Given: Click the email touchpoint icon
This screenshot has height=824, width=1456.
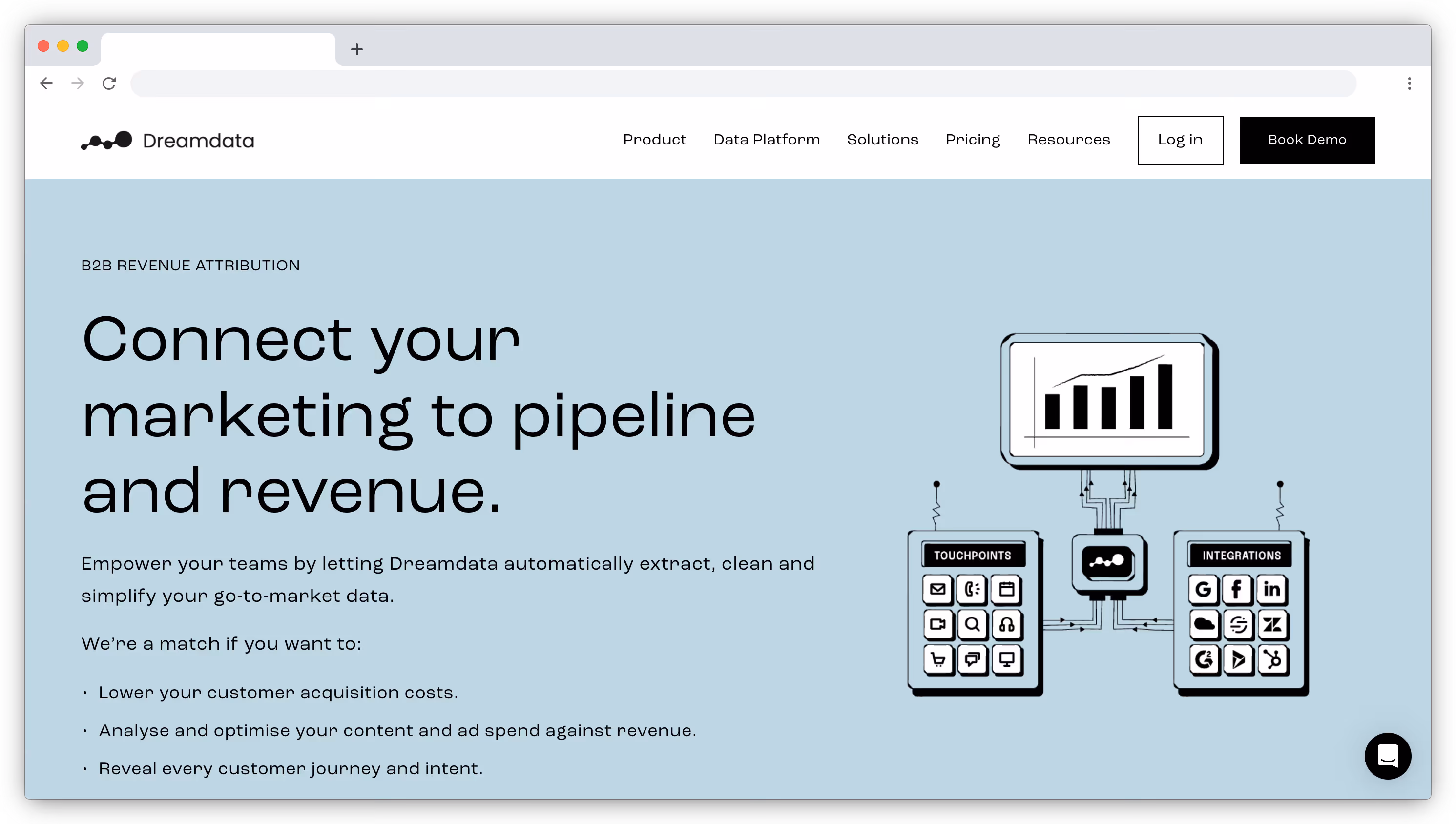Looking at the screenshot, I should point(938,590).
